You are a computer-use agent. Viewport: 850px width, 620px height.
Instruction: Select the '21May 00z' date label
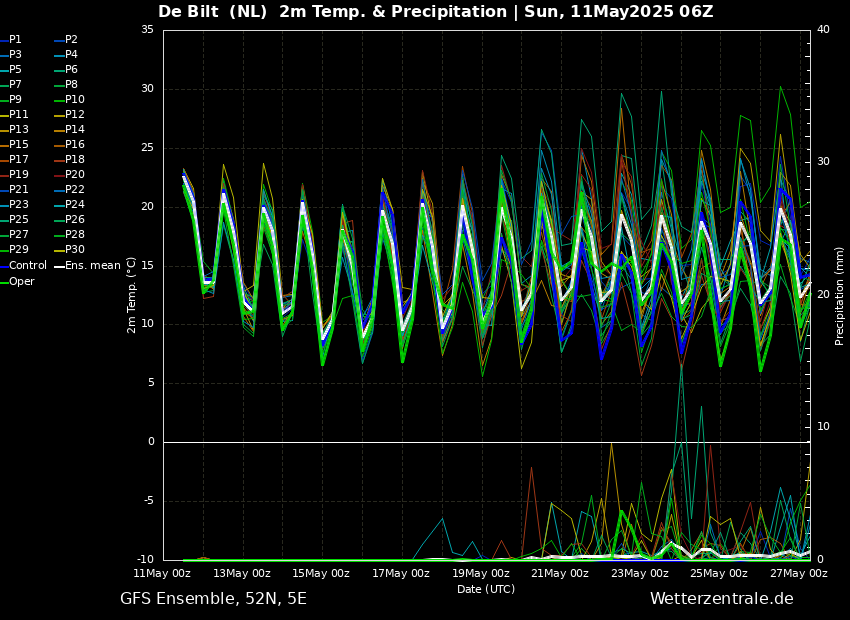pos(561,573)
